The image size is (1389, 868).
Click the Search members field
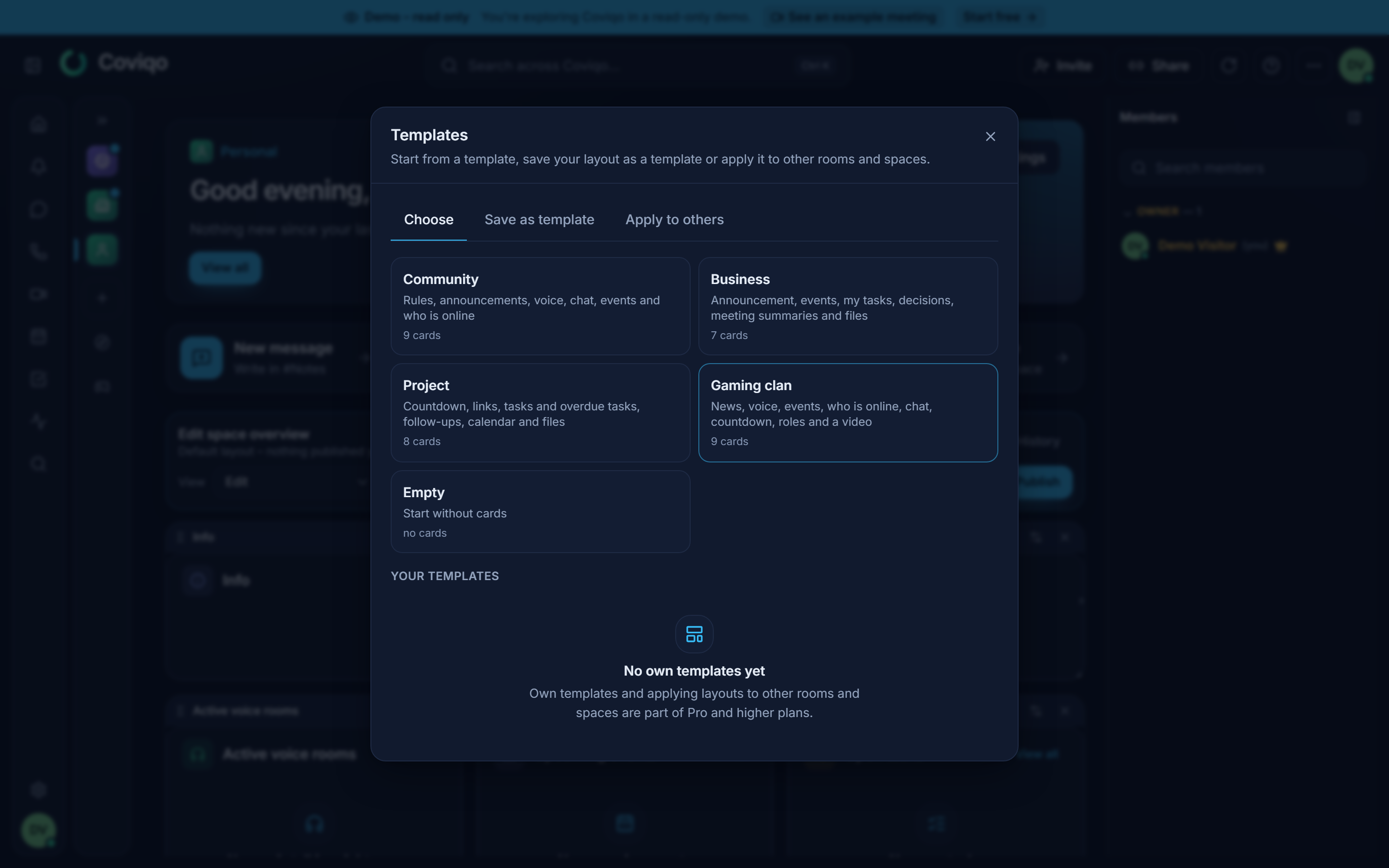click(1243, 168)
